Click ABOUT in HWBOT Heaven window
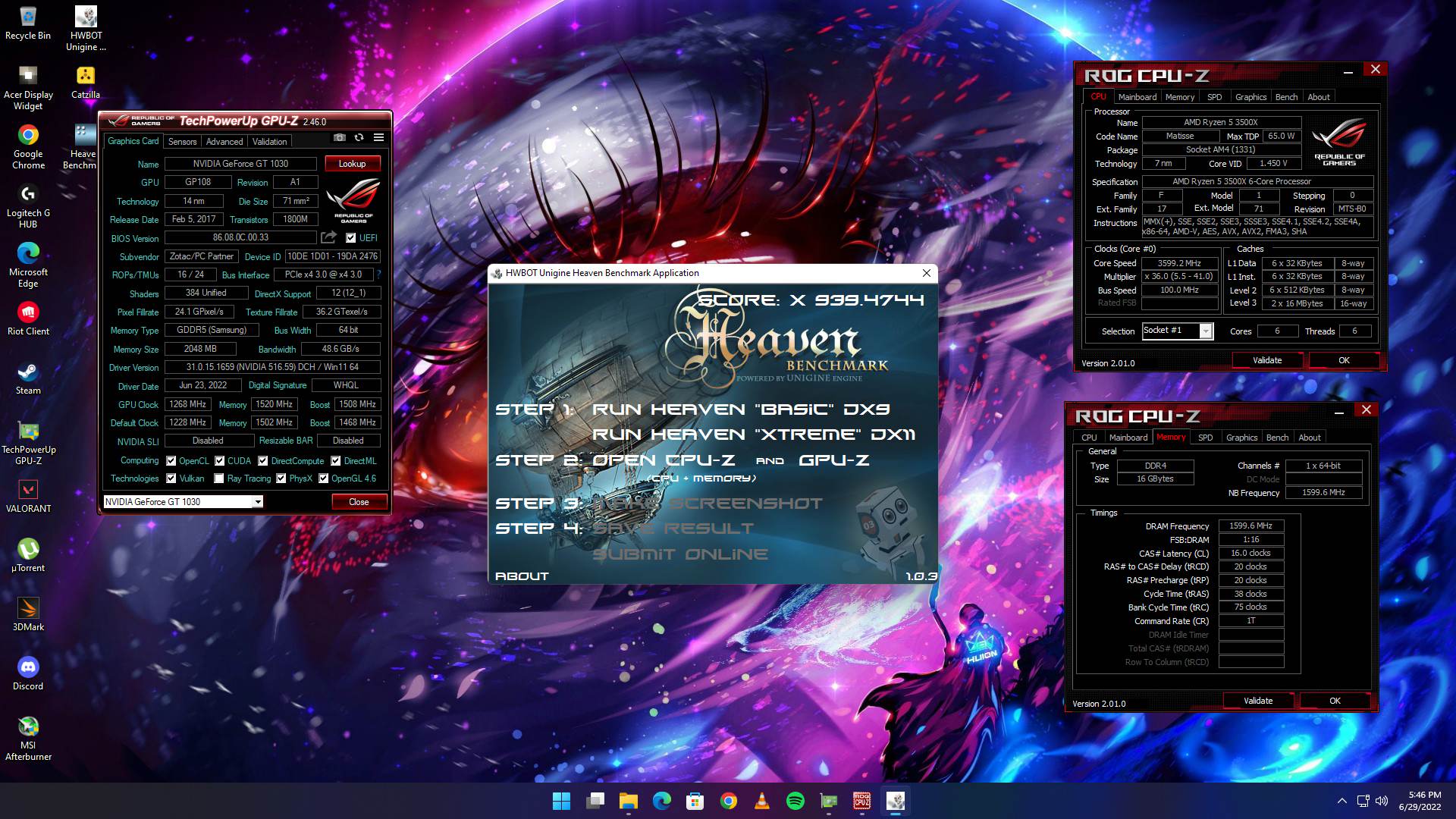Image resolution: width=1456 pixels, height=819 pixels. click(522, 576)
